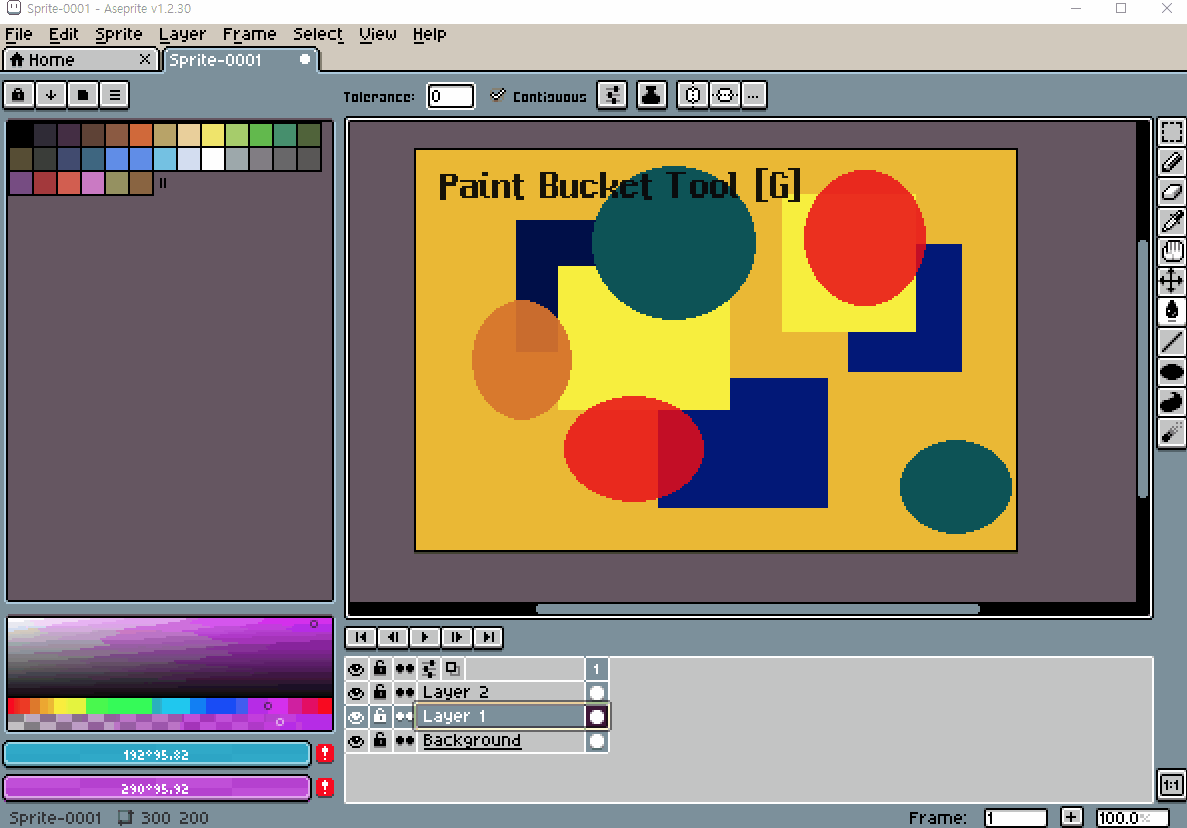This screenshot has width=1187, height=828.
Task: Open the View menu
Action: tap(378, 35)
